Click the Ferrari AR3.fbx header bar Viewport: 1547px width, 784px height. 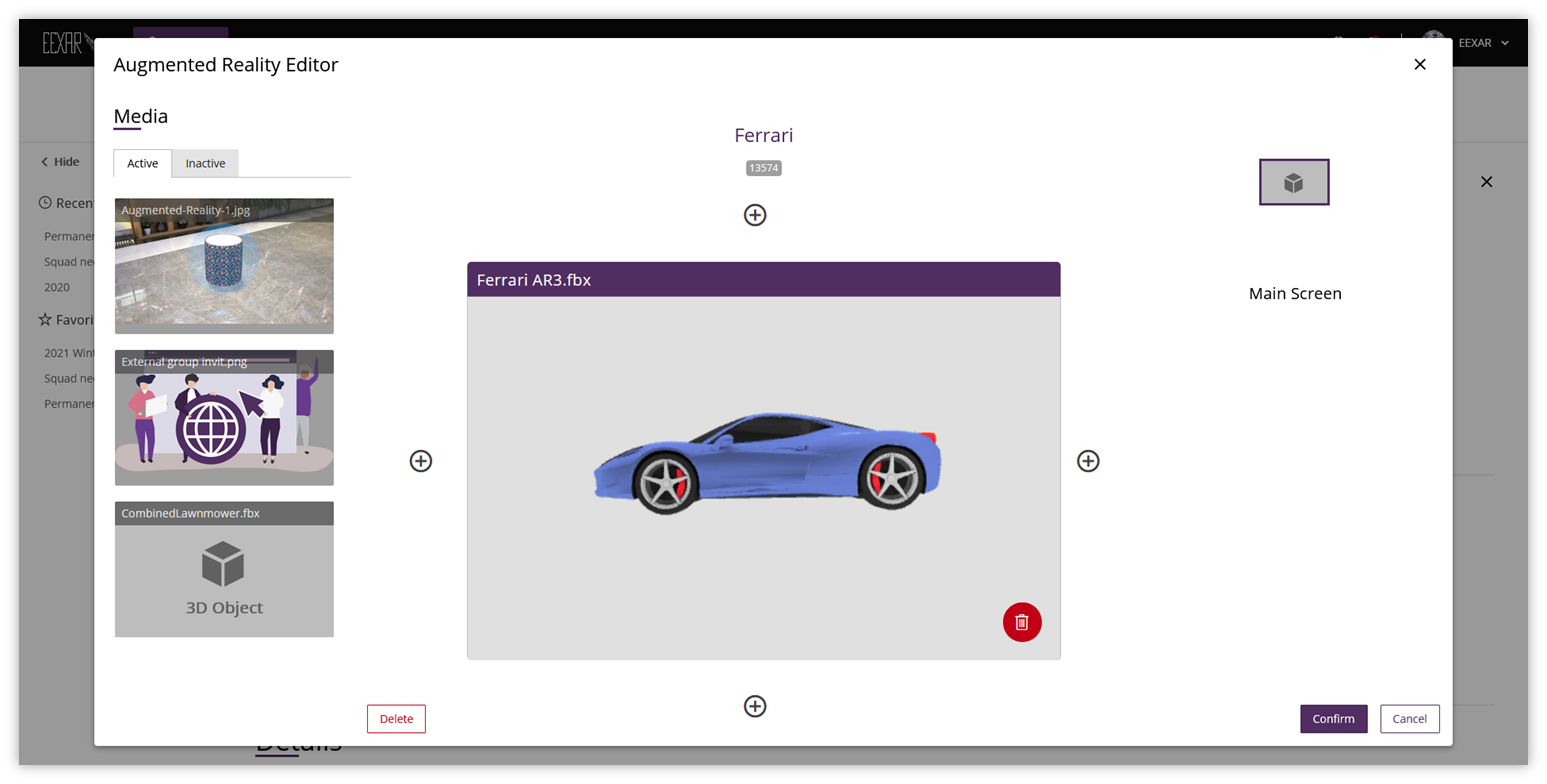pos(763,280)
